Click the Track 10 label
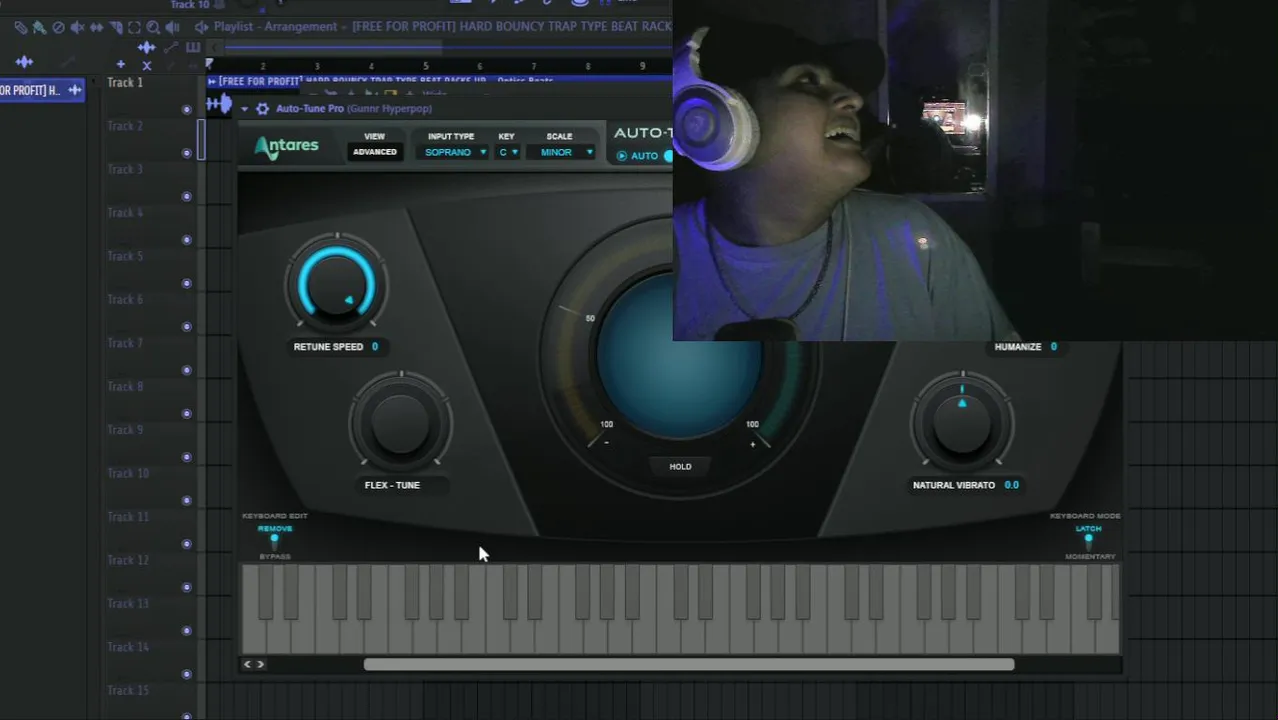The image size is (1278, 720). tap(128, 473)
